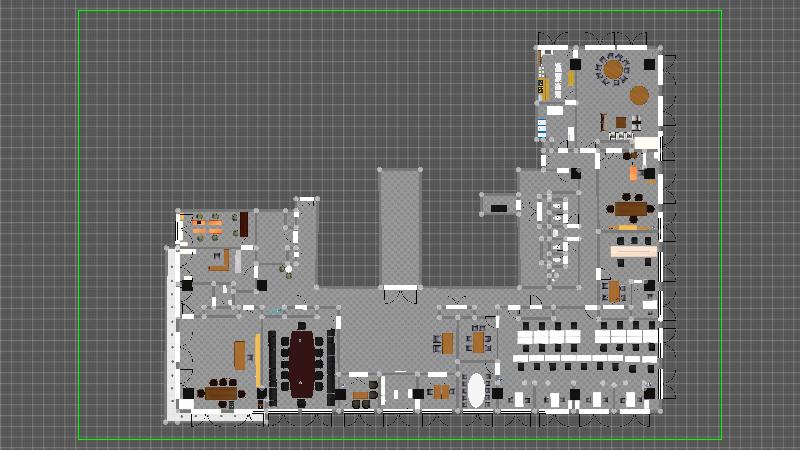Click the orange sofa set top-left room

point(206,226)
